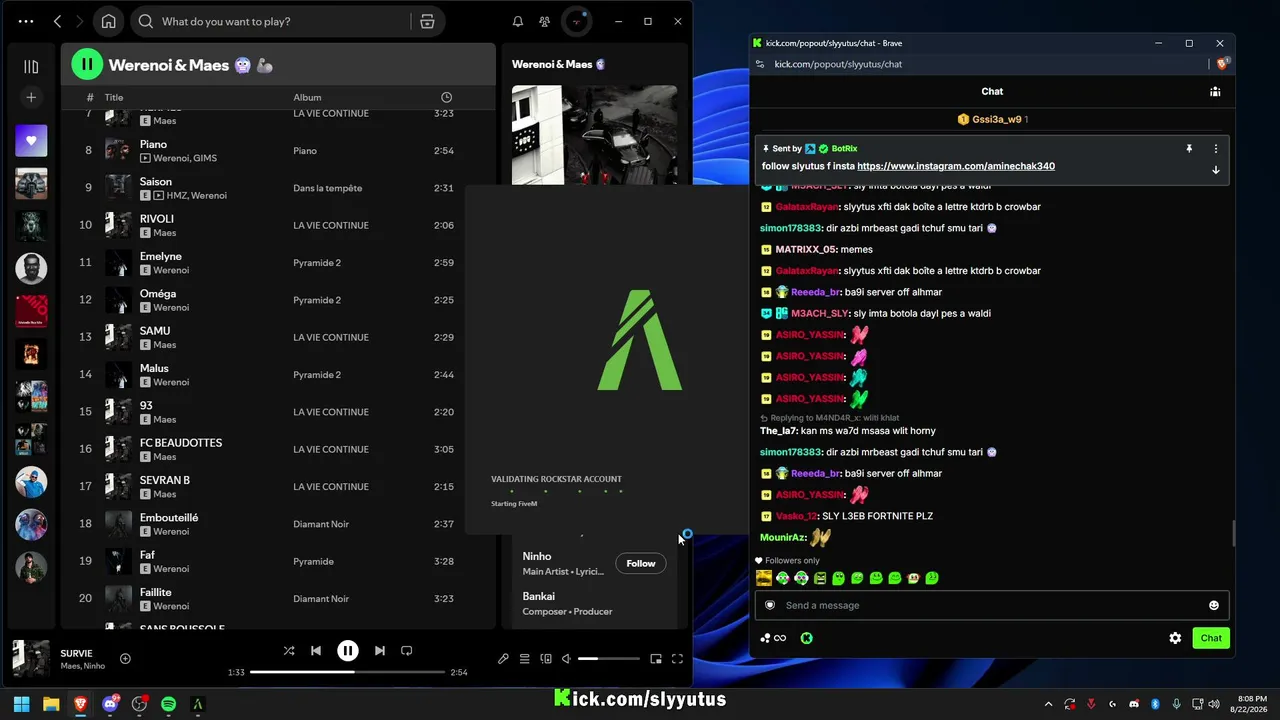Open Kick chat emoji picker

point(1214,605)
